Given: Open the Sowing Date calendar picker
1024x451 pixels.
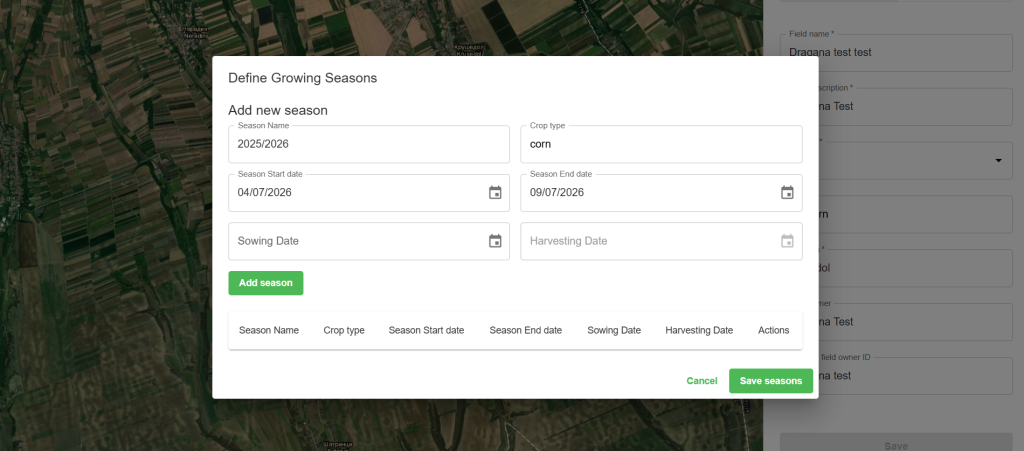Looking at the screenshot, I should [495, 241].
